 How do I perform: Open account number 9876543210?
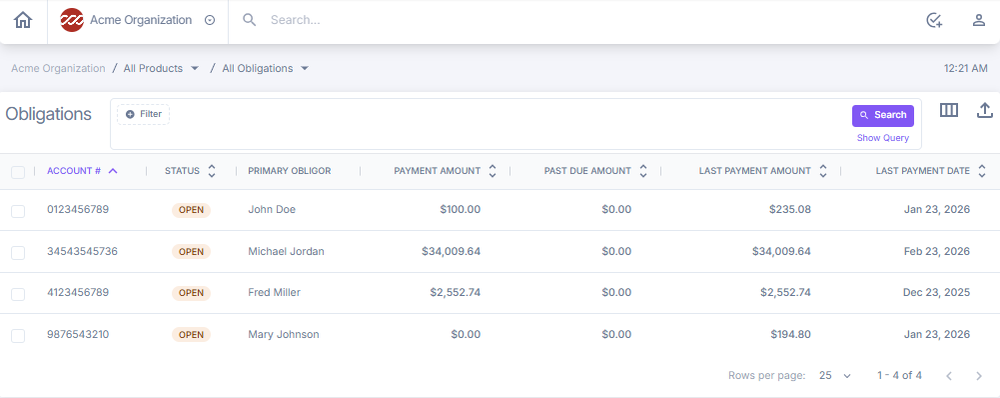78,334
